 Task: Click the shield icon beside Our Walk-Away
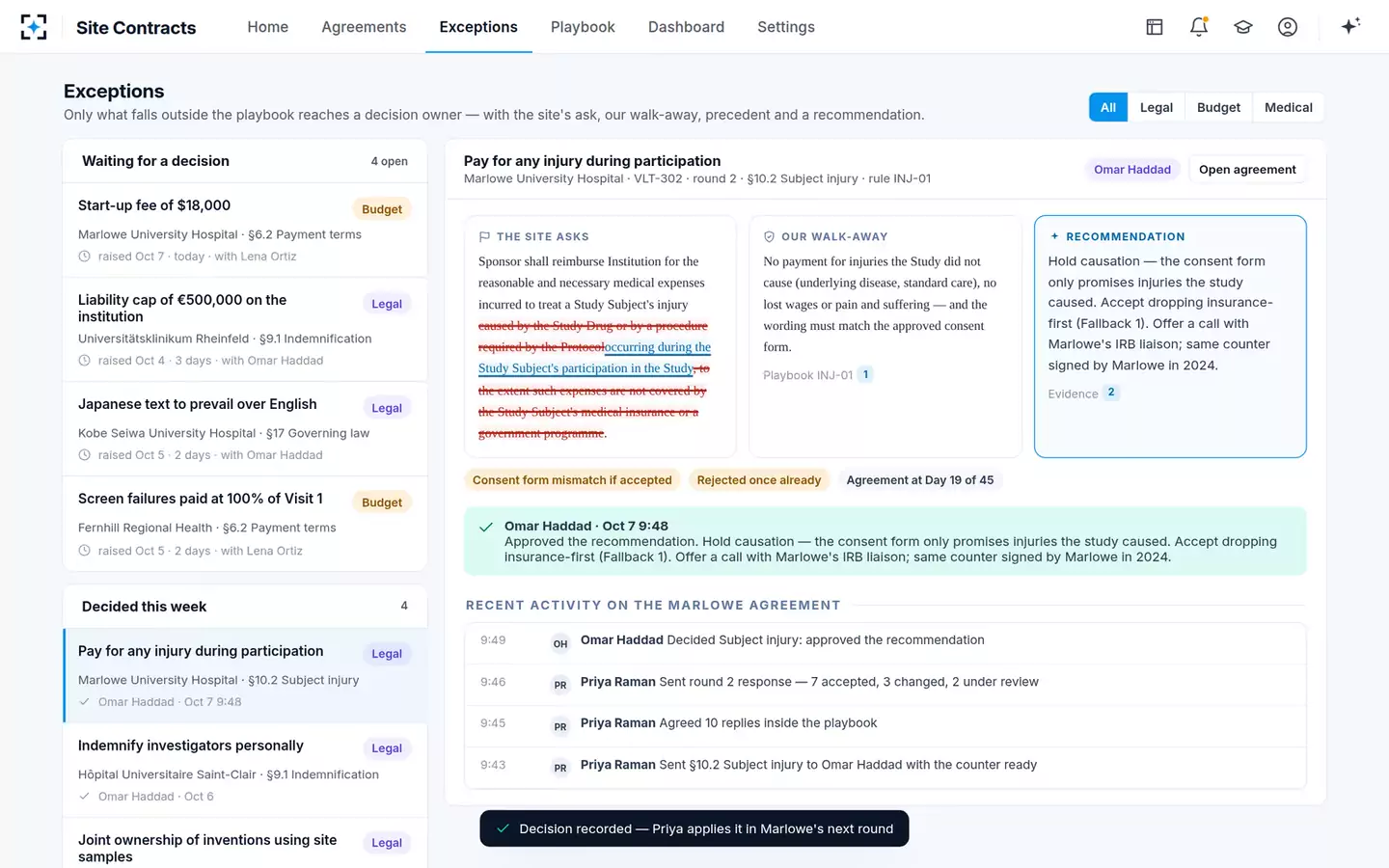tap(769, 236)
